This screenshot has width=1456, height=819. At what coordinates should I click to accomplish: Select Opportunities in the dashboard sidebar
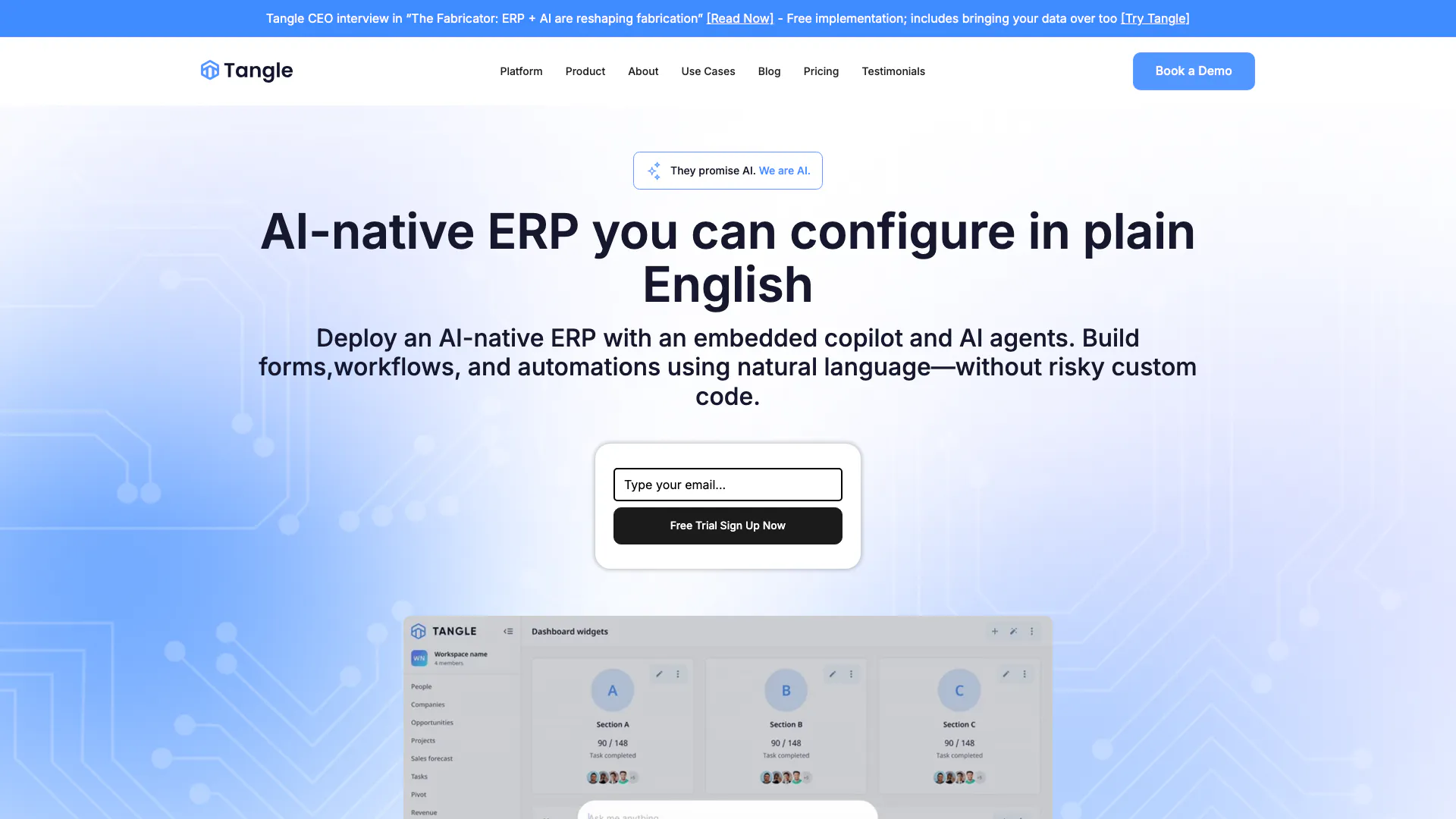tap(431, 723)
